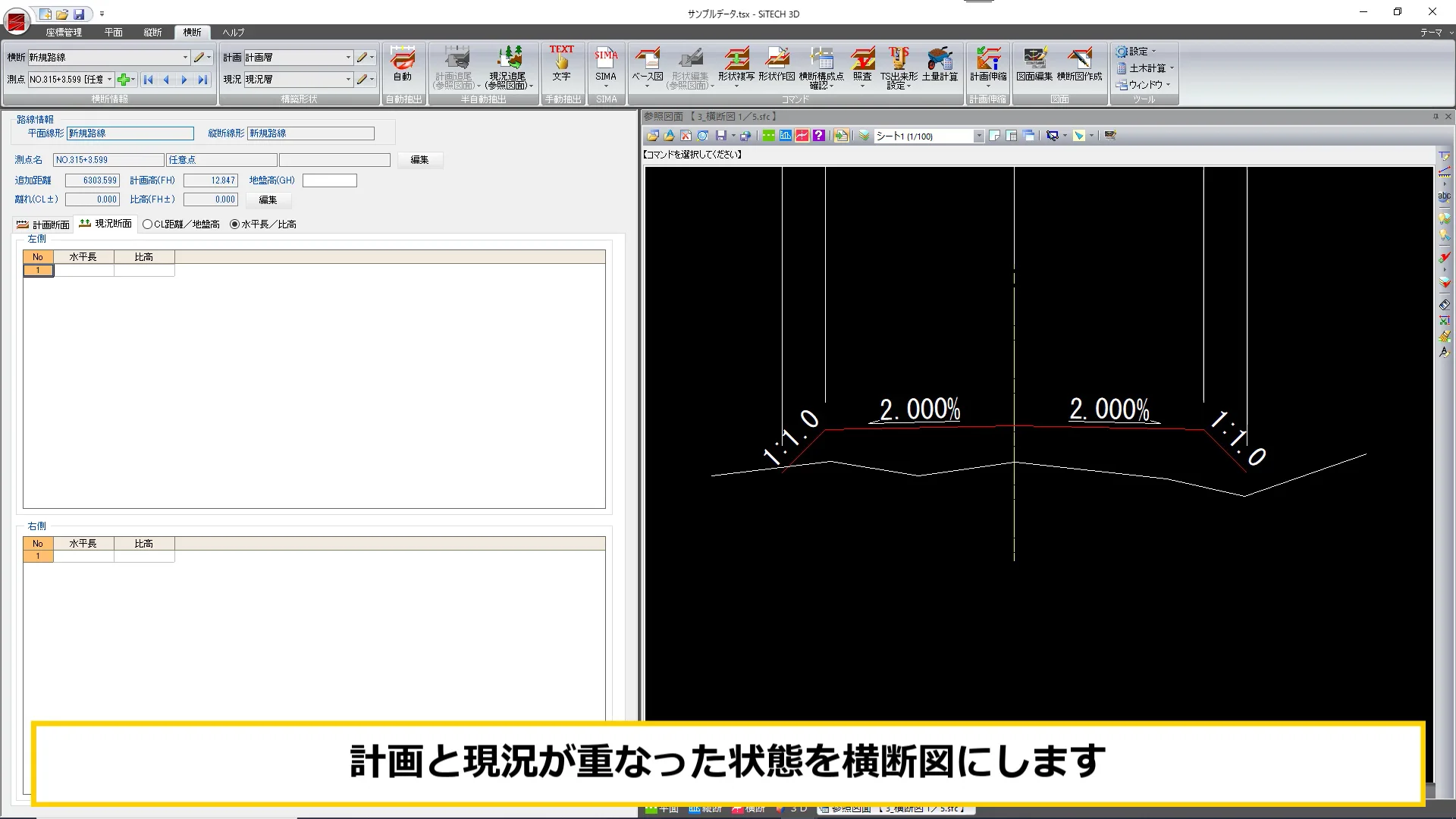Open the ヘルプ ribbon tab
1456x819 pixels.
[x=233, y=33]
